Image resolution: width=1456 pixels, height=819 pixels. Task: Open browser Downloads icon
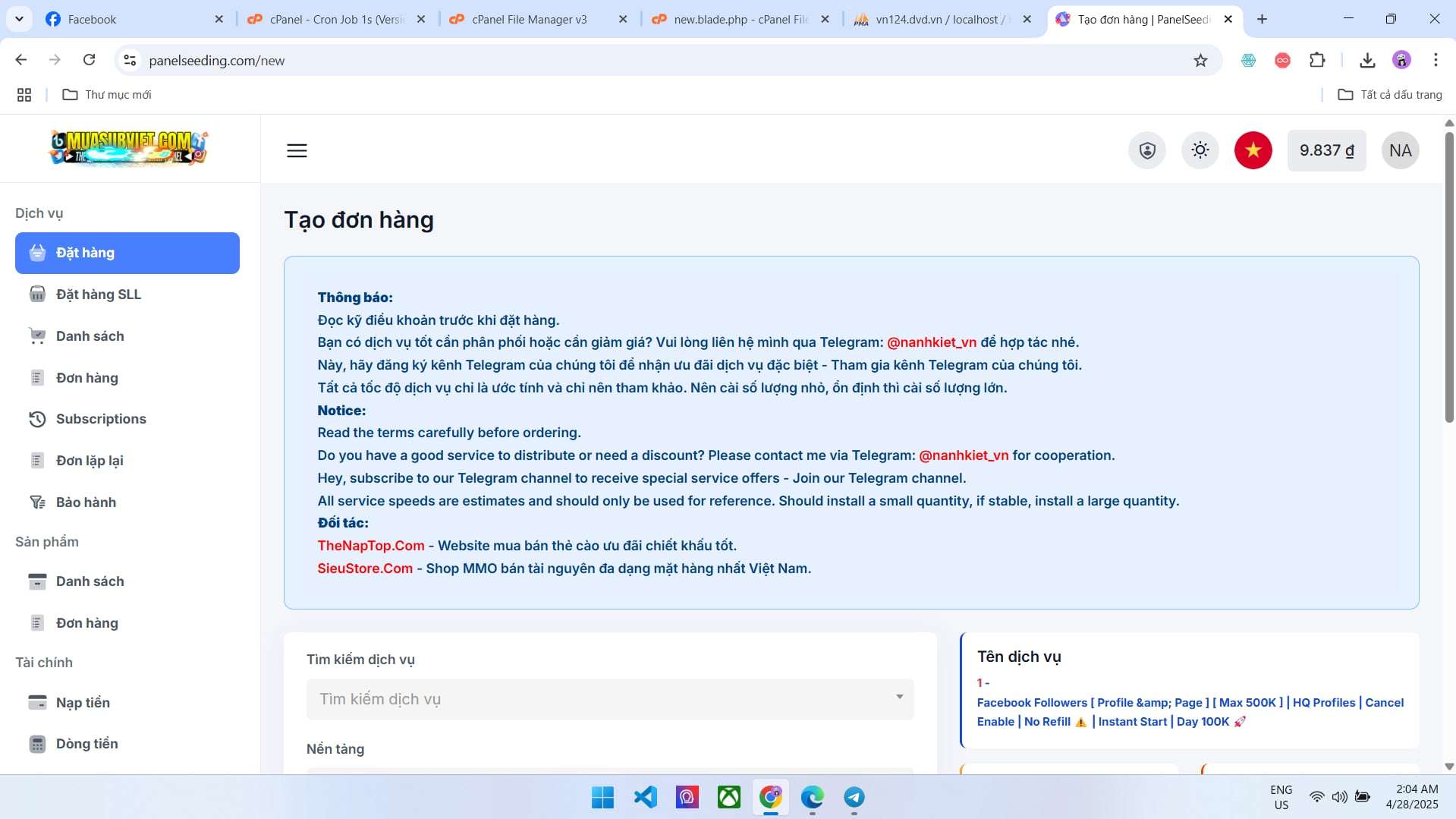[x=1367, y=60]
